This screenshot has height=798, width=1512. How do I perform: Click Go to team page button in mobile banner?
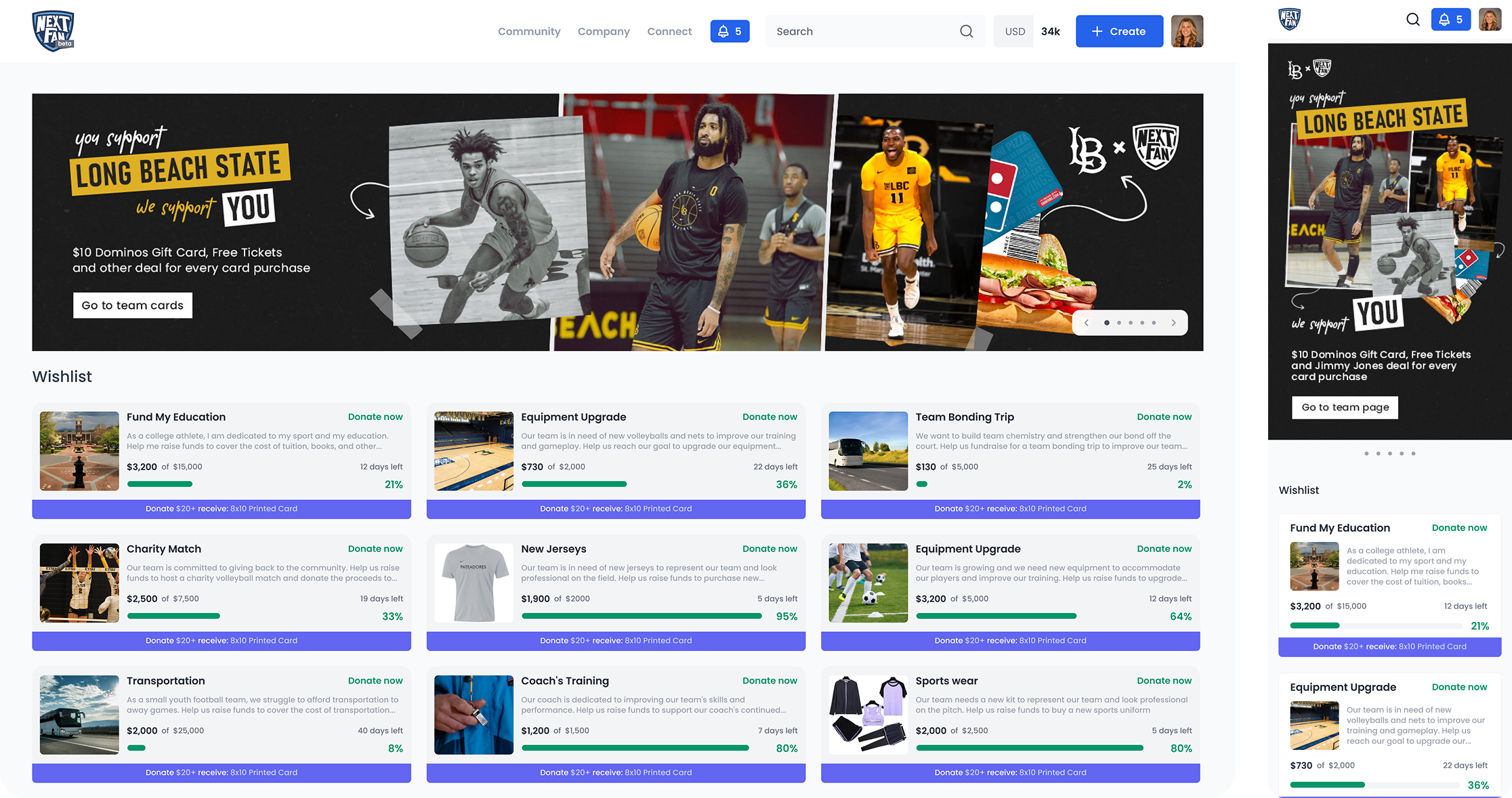point(1345,407)
